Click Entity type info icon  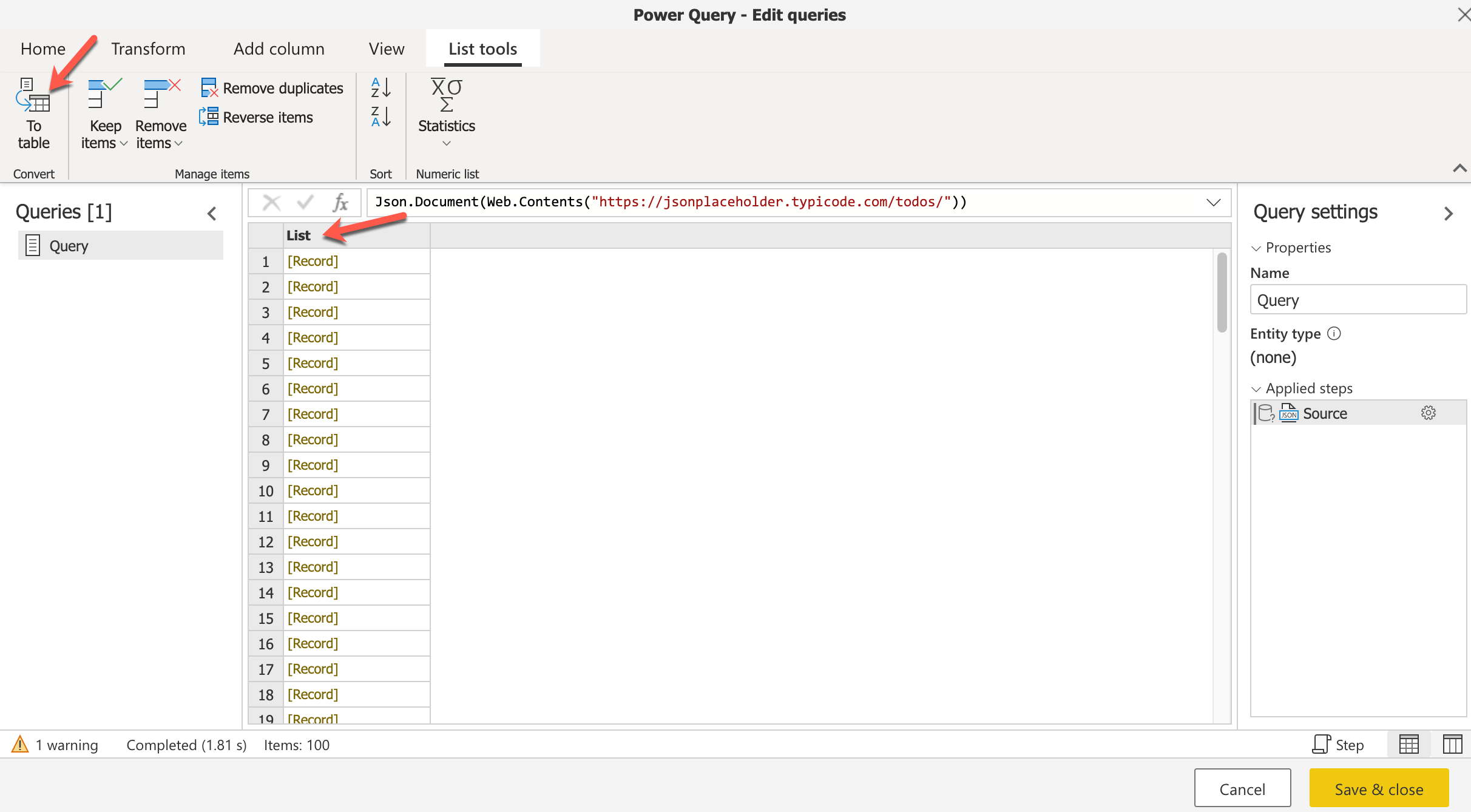[1334, 334]
